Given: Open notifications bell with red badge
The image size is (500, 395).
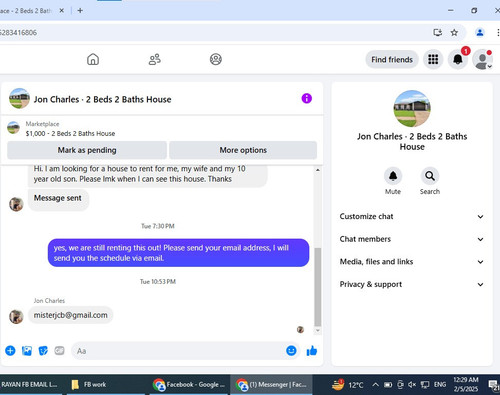Looking at the screenshot, I should pos(458,59).
